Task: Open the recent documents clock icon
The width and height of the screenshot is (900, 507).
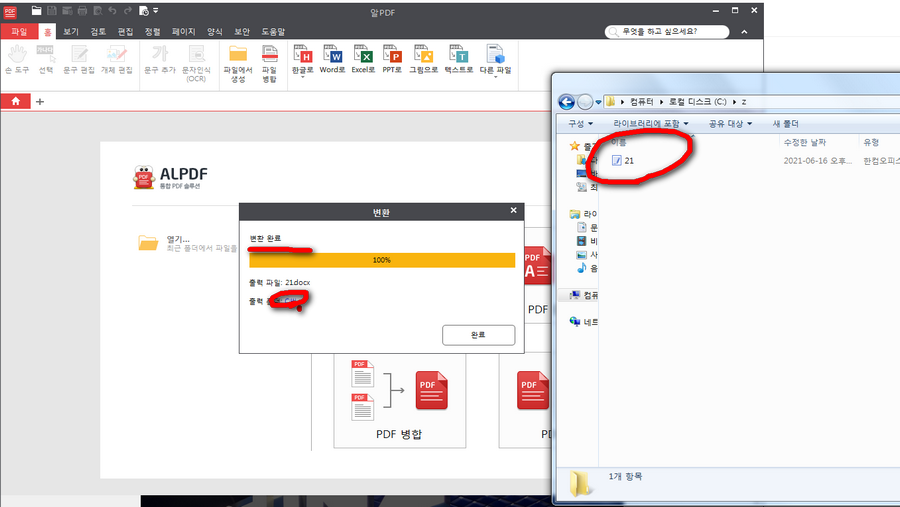Action: [143, 10]
